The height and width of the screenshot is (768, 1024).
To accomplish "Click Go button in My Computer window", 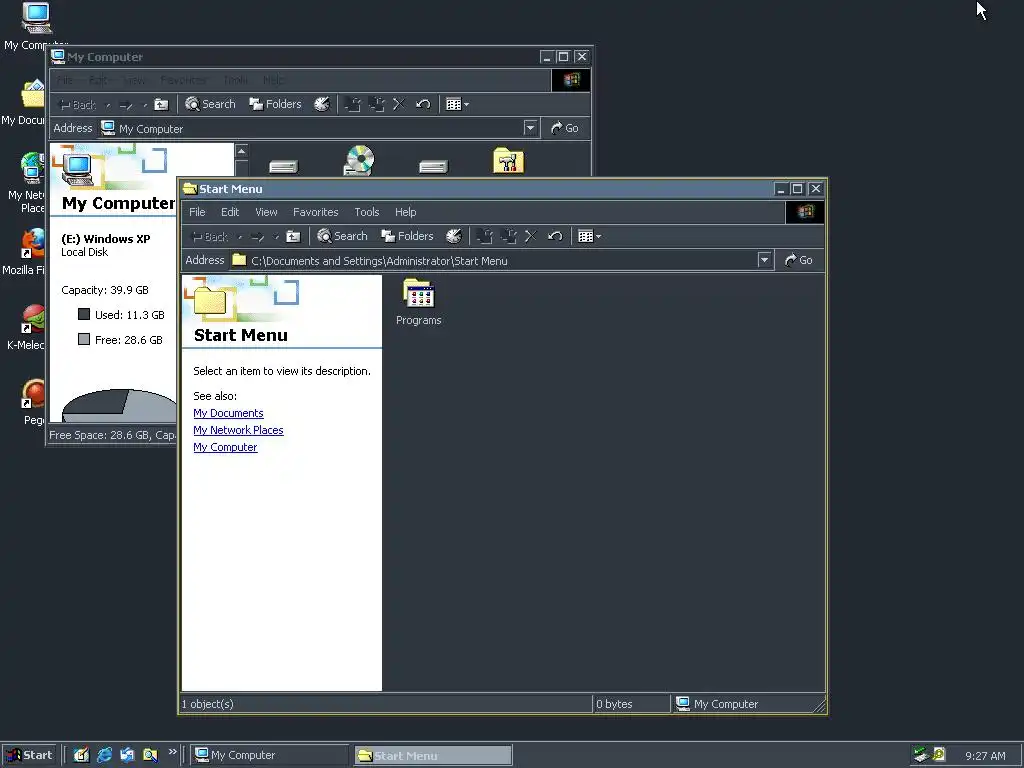I will [565, 128].
